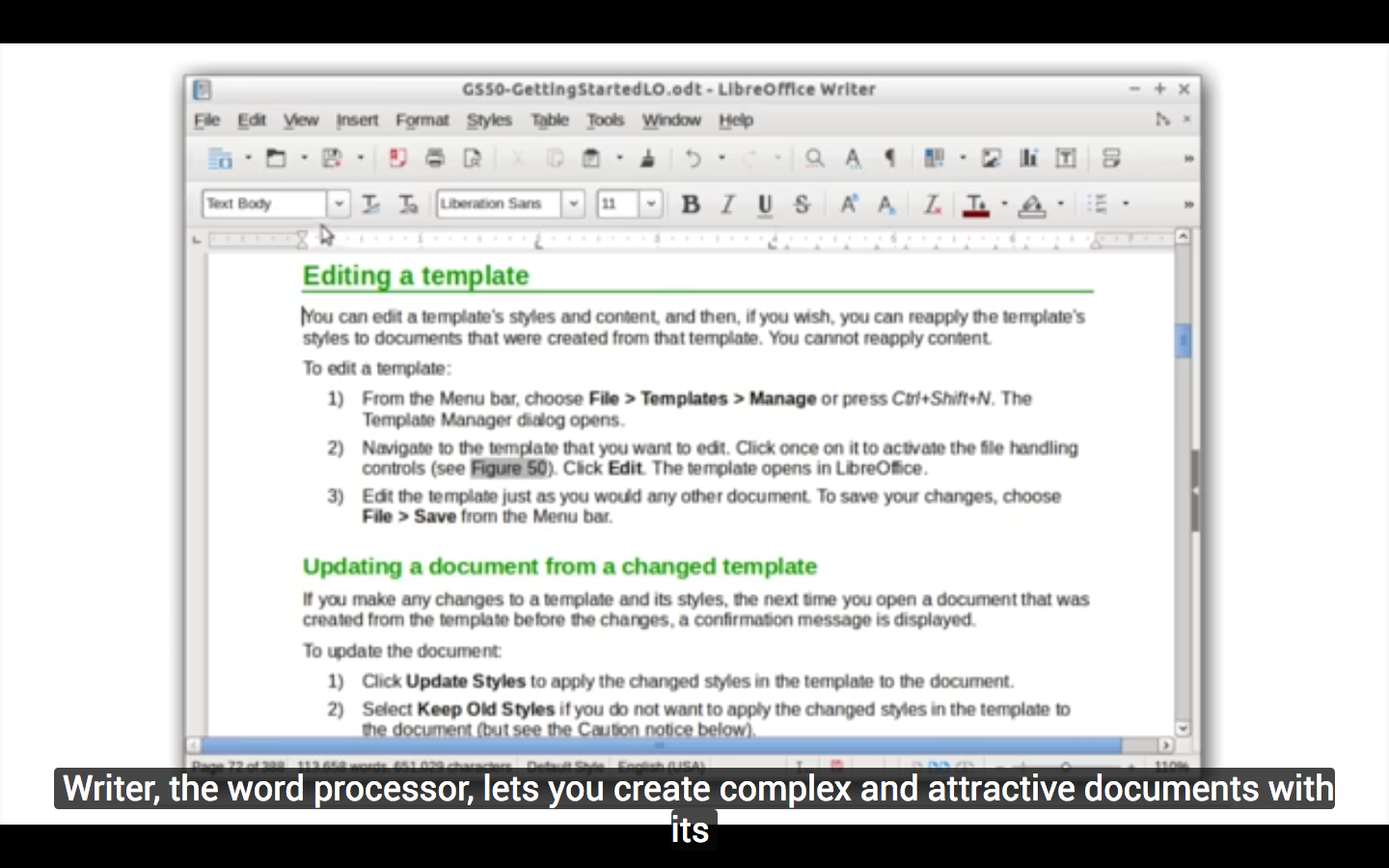
Task: Insert a table using table icon
Action: tap(934, 158)
